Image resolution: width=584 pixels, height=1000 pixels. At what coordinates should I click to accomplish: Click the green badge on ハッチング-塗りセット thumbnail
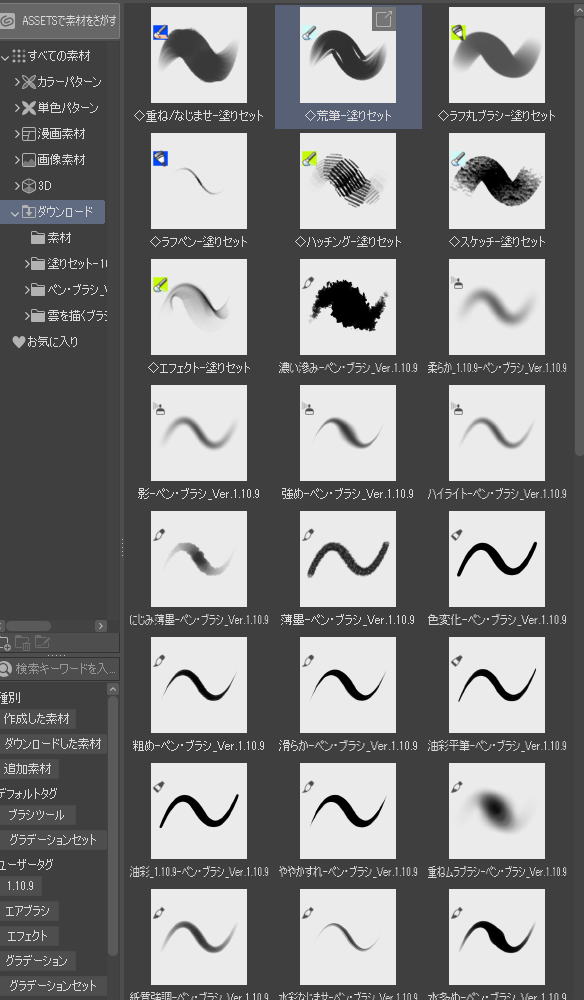309,159
